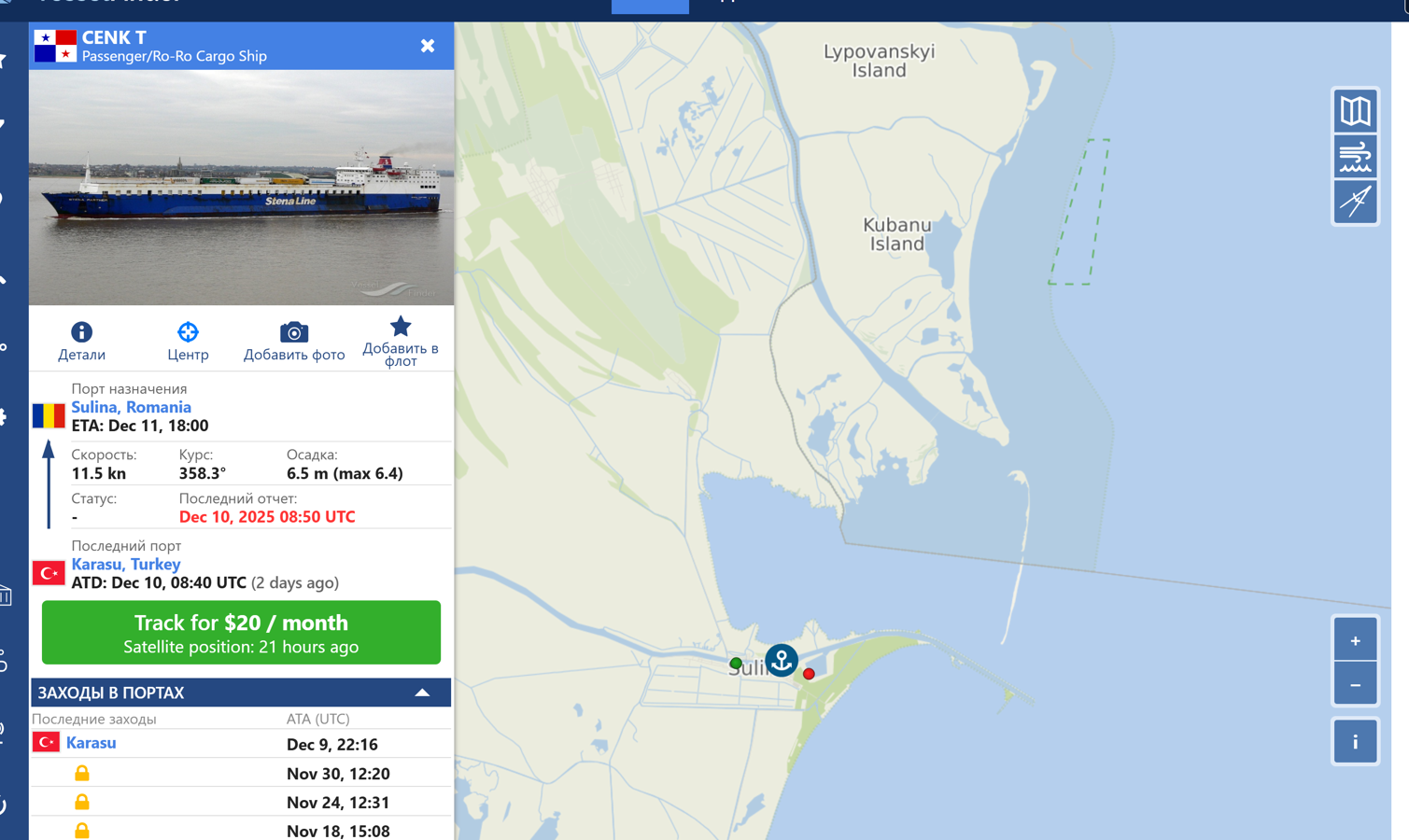Open map layers icon on right
This screenshot has height=840, width=1409.
(1355, 111)
